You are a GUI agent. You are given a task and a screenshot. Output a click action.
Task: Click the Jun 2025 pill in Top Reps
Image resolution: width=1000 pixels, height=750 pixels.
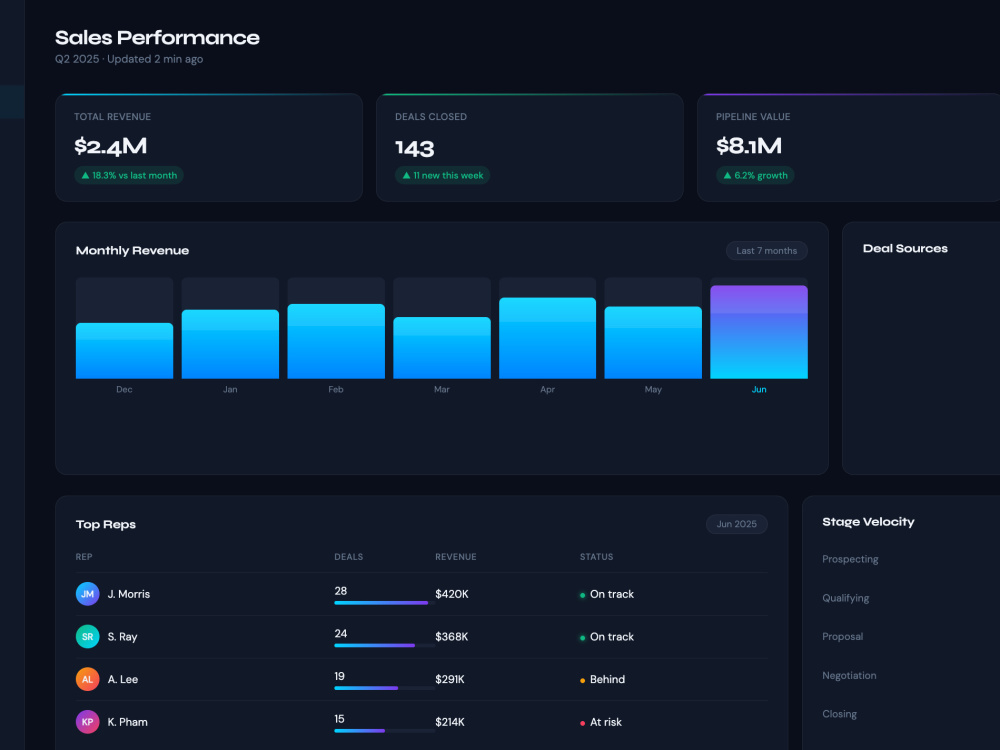(737, 524)
